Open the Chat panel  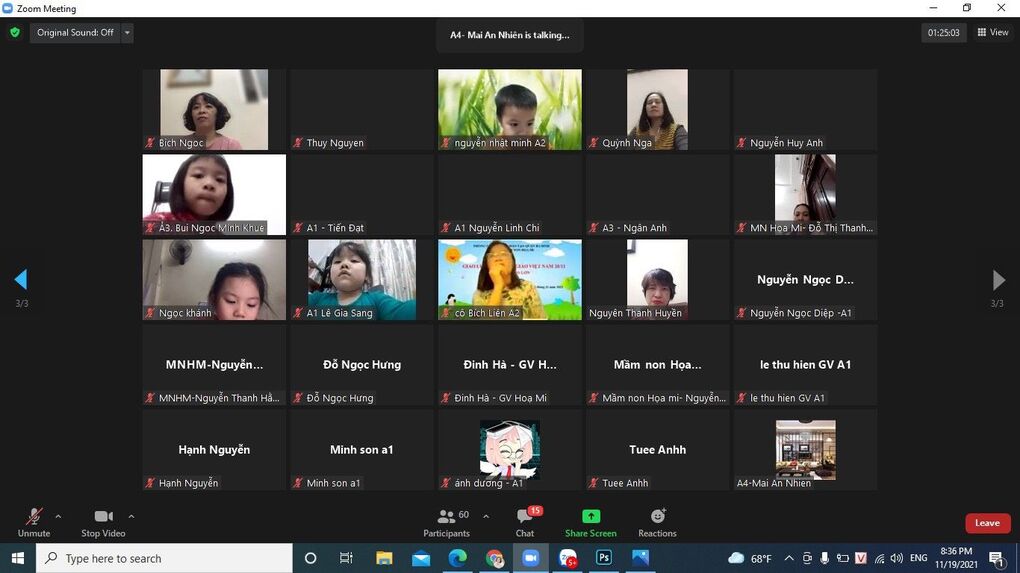coord(525,521)
